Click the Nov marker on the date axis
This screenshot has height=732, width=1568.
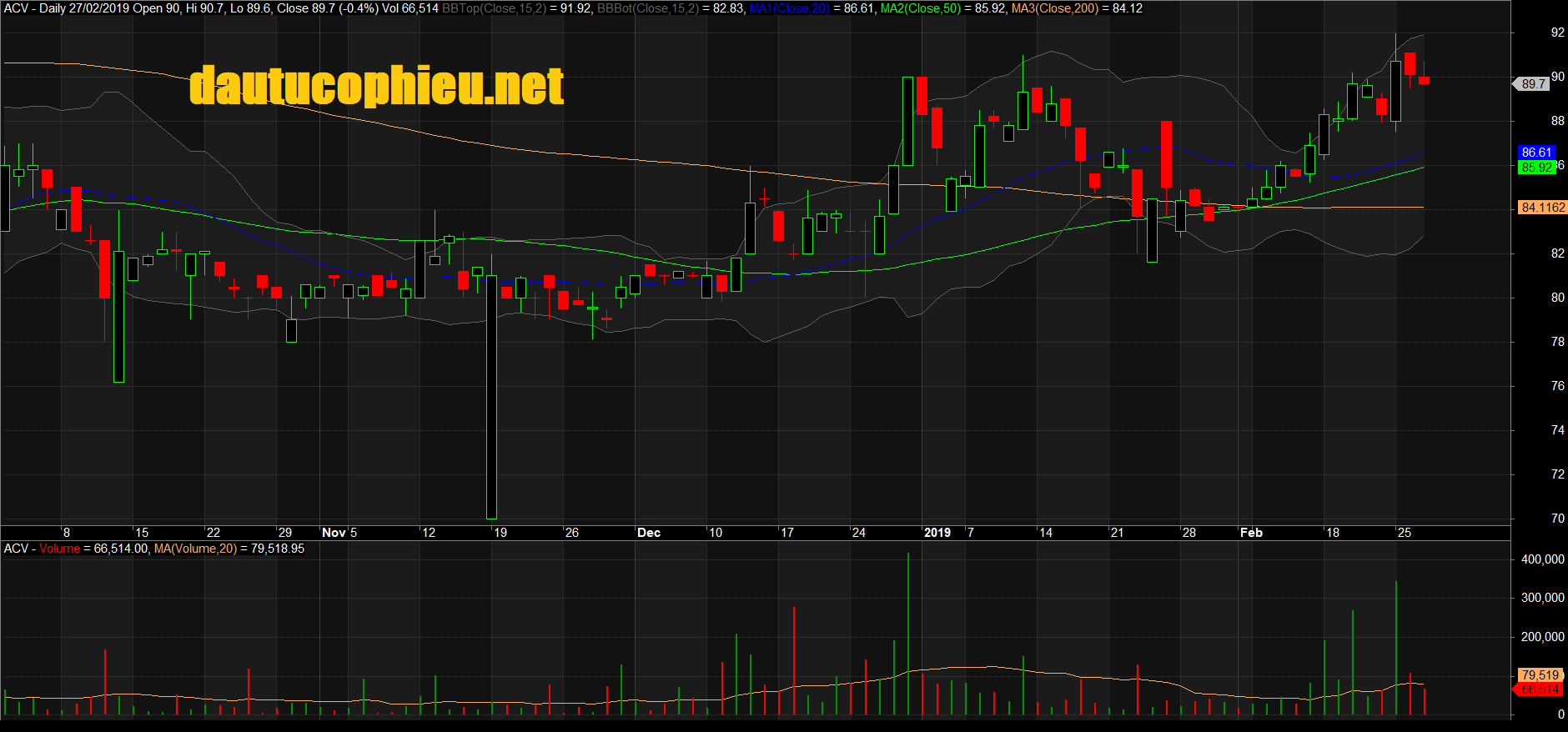pos(334,533)
